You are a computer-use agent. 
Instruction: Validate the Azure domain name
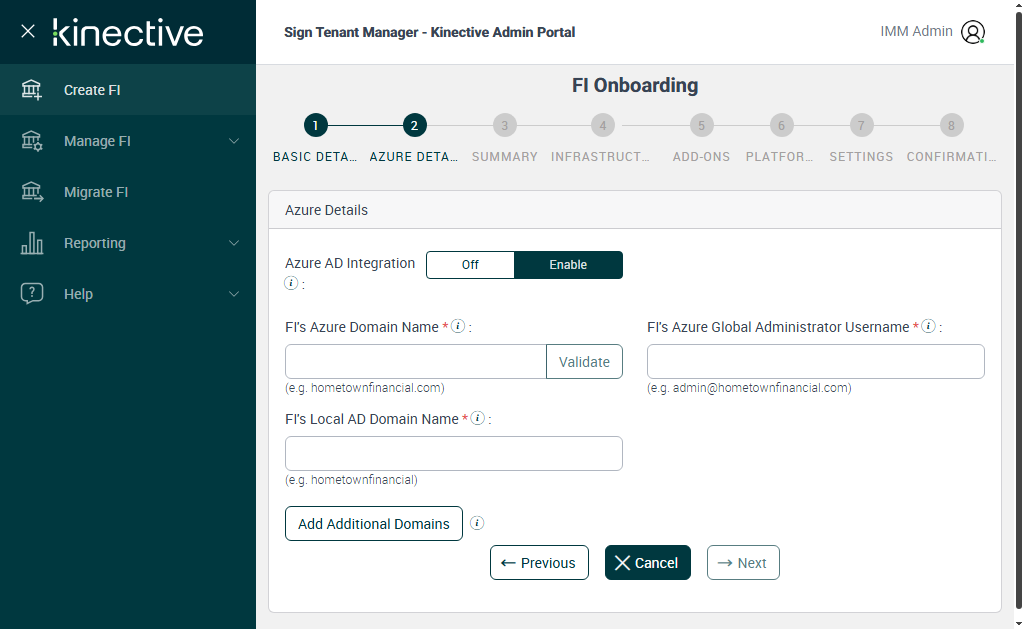(x=584, y=362)
